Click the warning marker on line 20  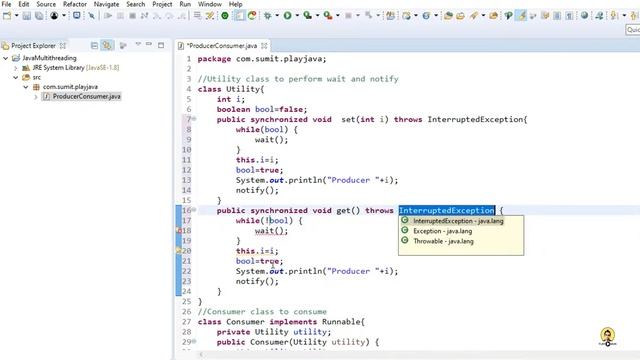pos(179,251)
